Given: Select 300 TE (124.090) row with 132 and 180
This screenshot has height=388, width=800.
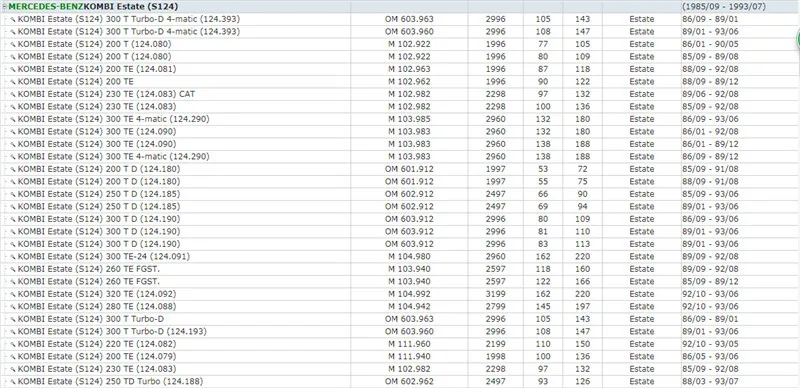Looking at the screenshot, I should click(x=400, y=131).
